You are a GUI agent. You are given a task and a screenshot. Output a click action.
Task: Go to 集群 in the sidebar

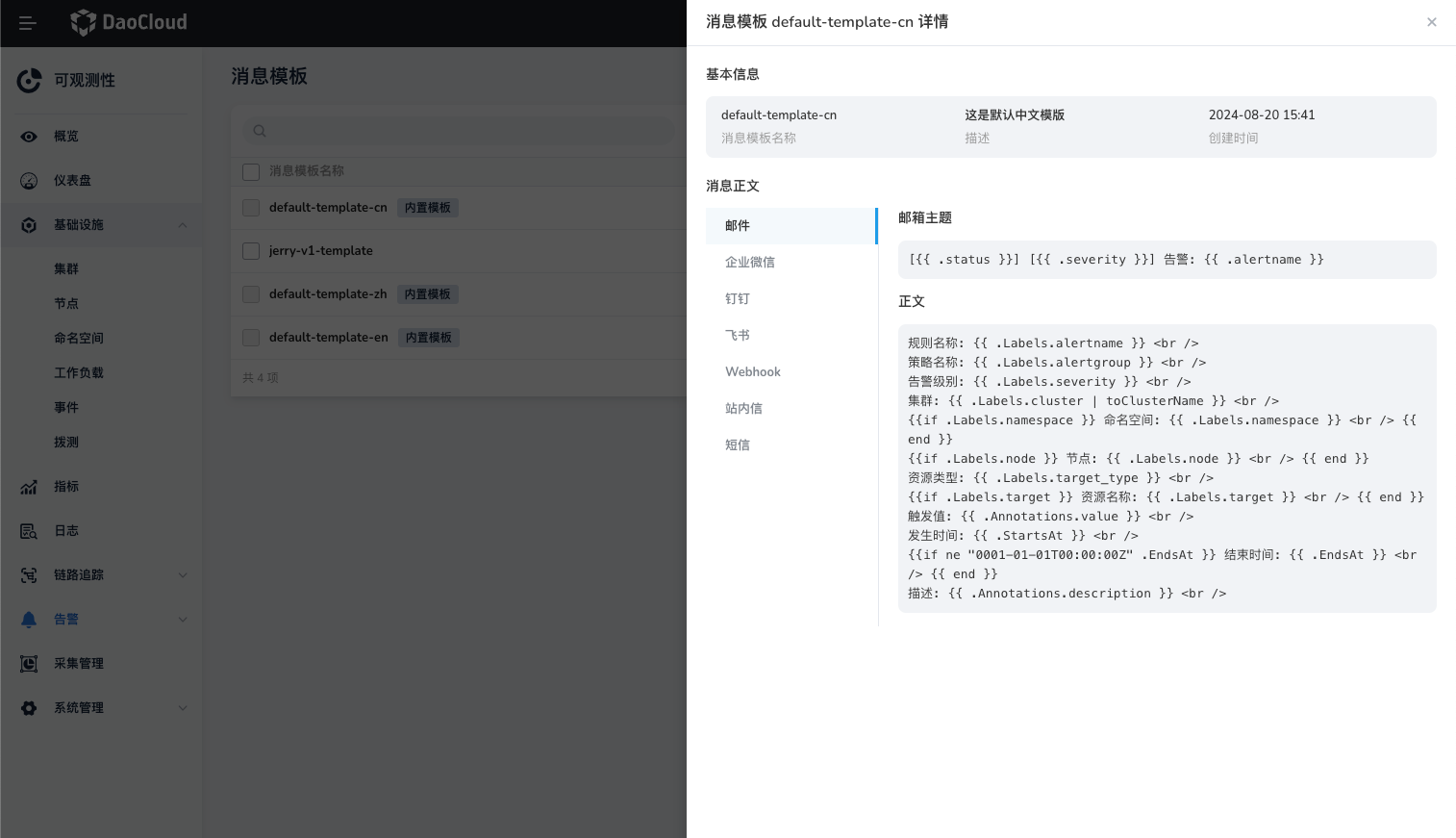[66, 269]
